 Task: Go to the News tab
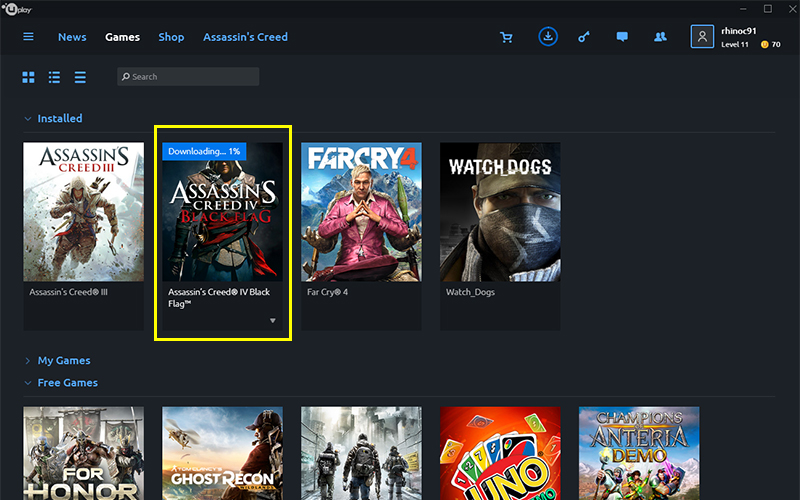click(72, 37)
